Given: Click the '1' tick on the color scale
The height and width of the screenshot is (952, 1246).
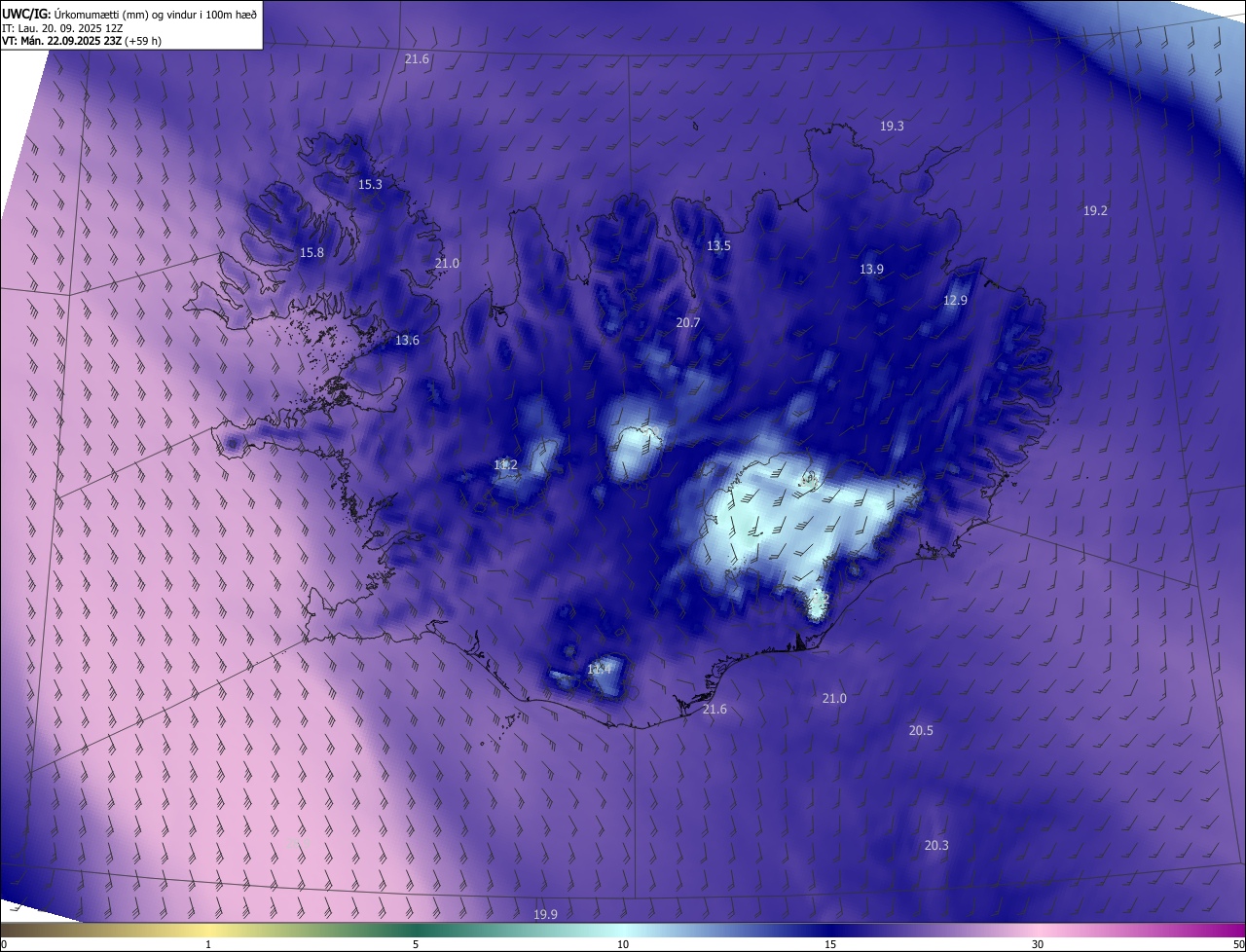Looking at the screenshot, I should pos(208,944).
